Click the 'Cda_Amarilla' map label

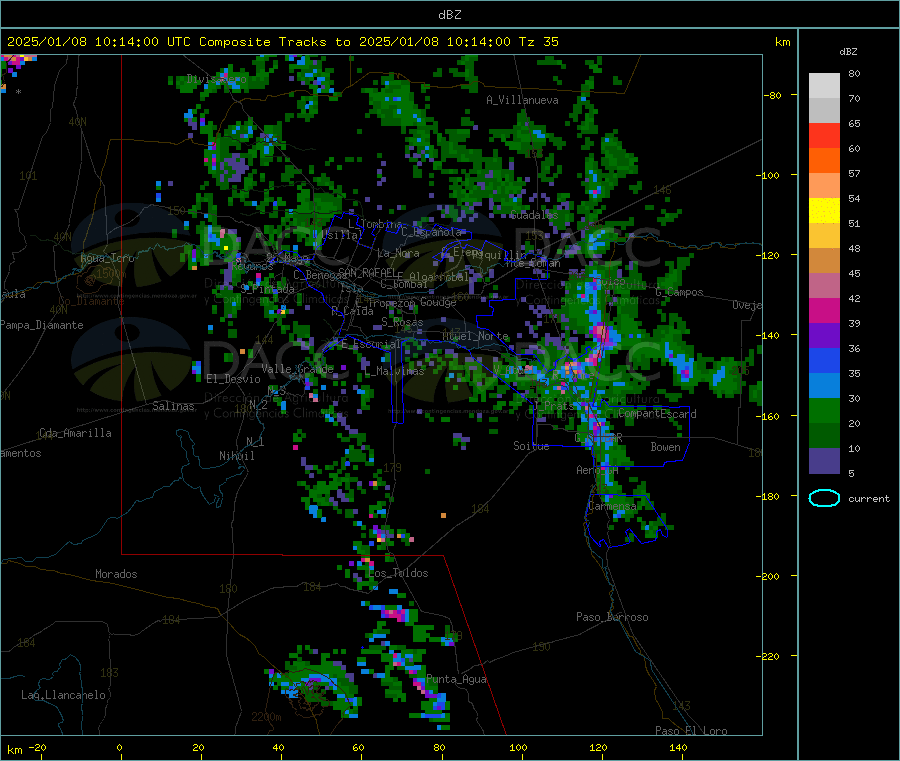point(75,433)
